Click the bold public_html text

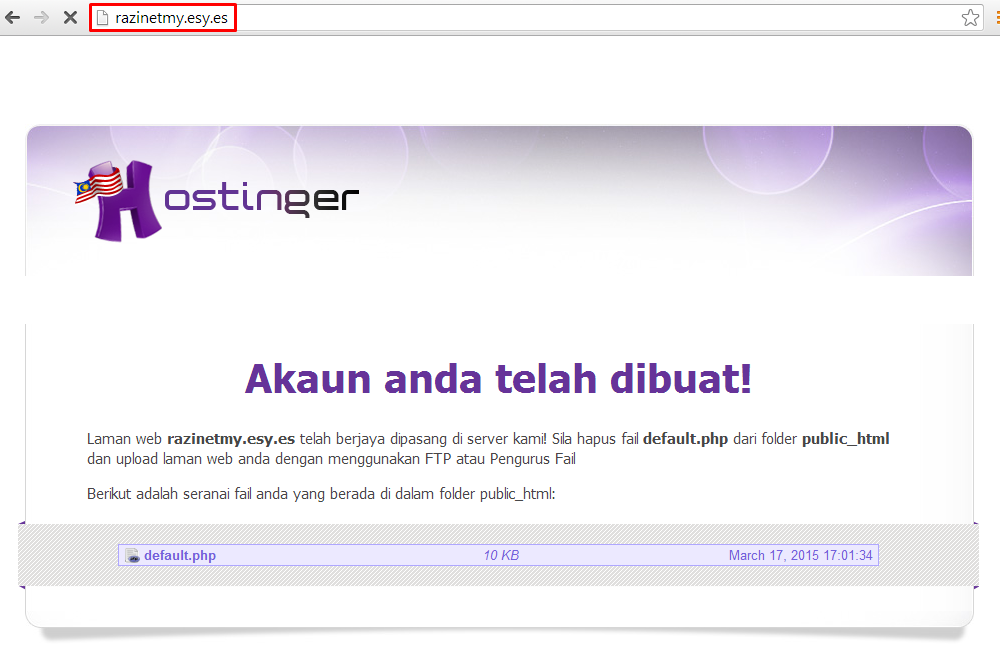[845, 439]
